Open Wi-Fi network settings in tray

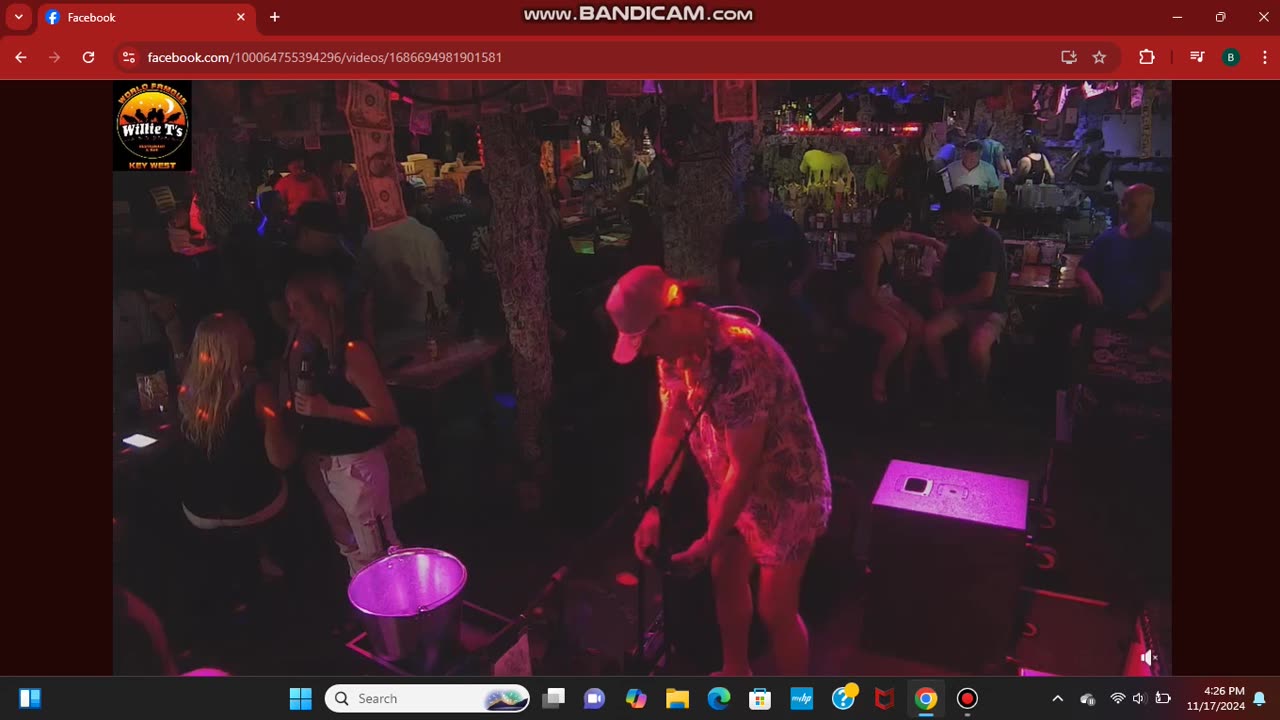pos(1117,698)
